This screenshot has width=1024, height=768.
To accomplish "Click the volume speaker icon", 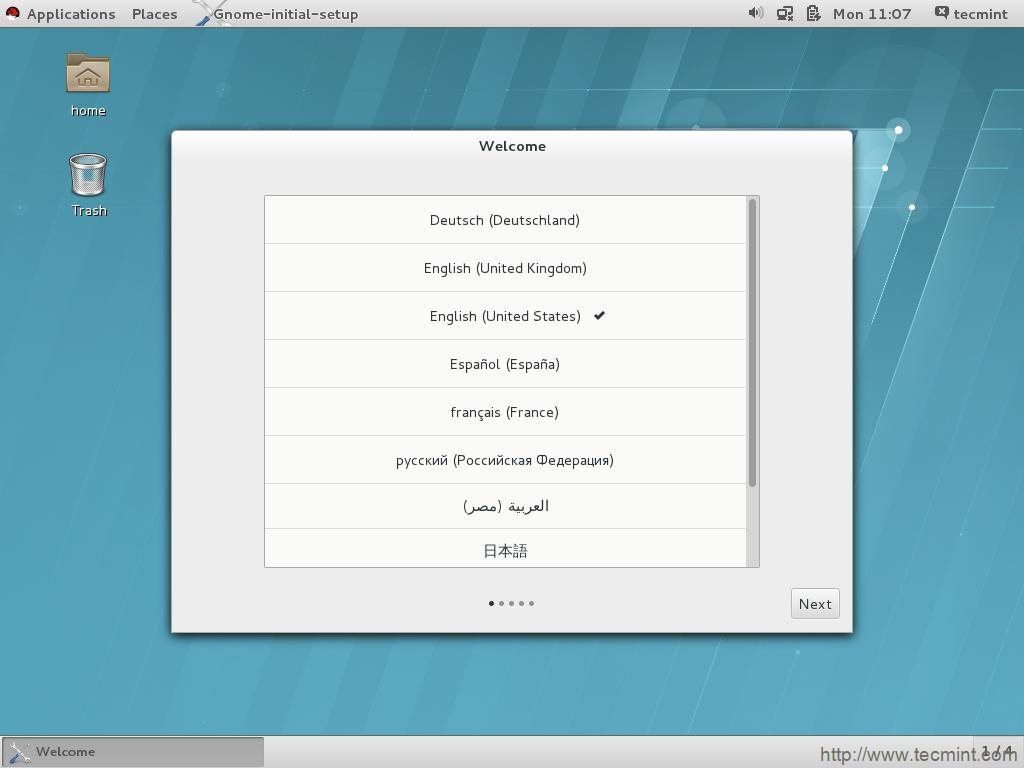I will [756, 13].
